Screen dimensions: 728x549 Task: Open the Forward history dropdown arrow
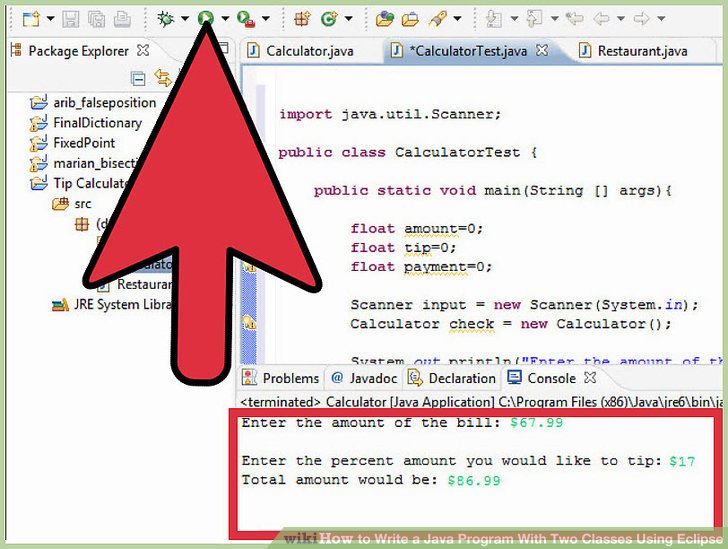[x=661, y=19]
